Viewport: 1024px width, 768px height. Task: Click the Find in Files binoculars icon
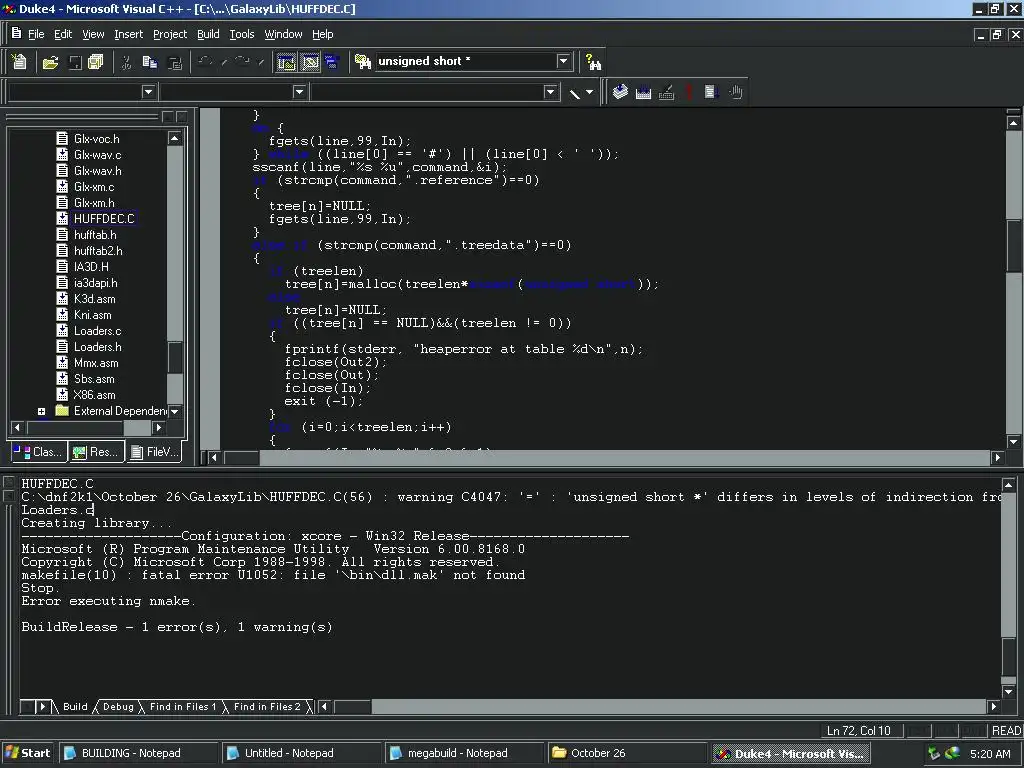(363, 62)
